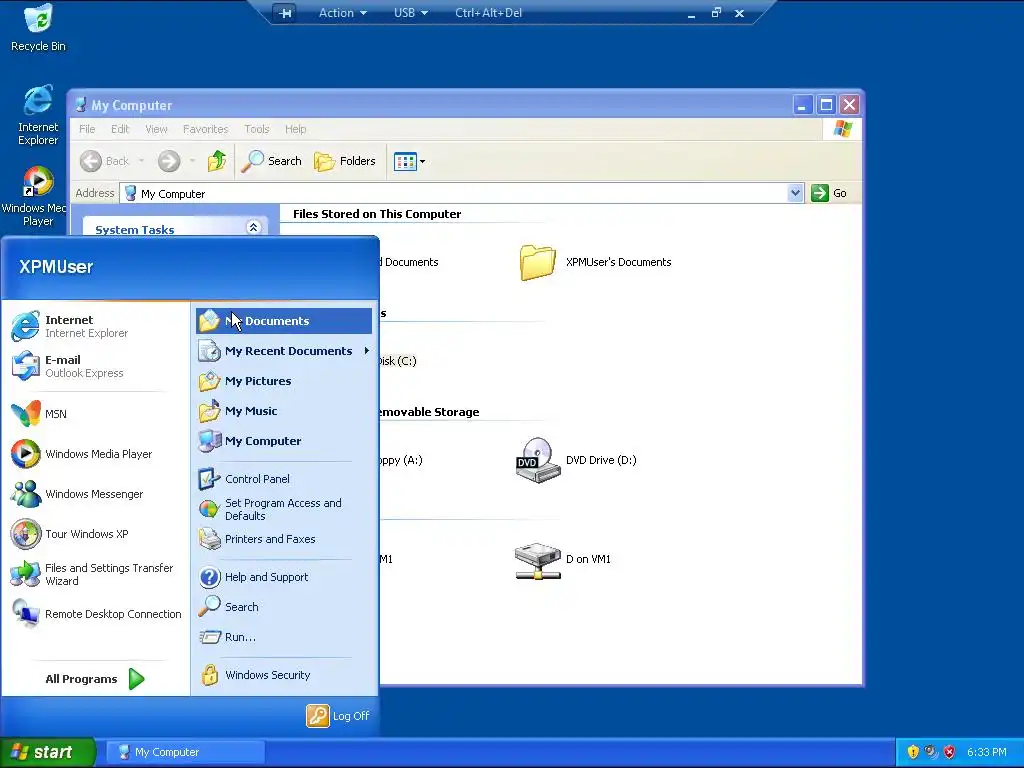Open Remote Desktop Connection
The width and height of the screenshot is (1024, 768).
click(x=95, y=614)
